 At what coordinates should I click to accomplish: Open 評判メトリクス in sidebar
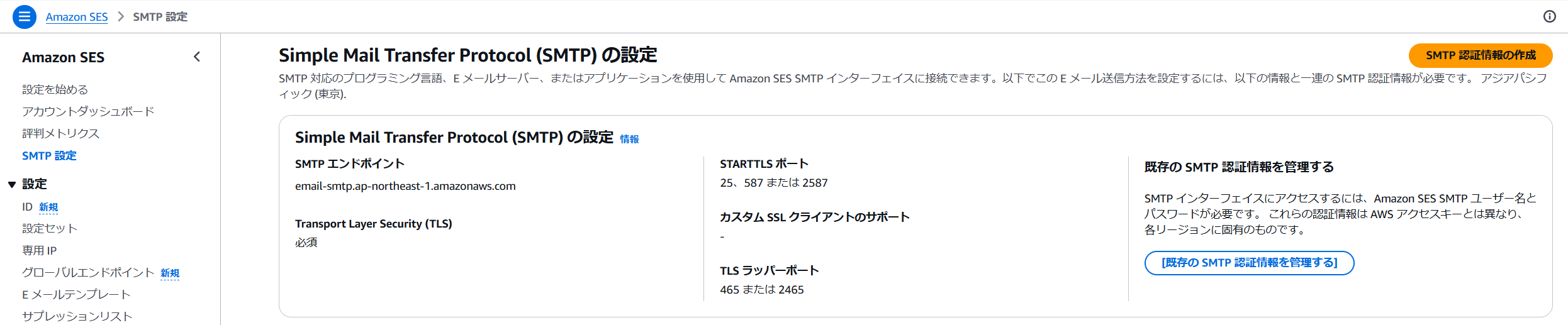(61, 134)
